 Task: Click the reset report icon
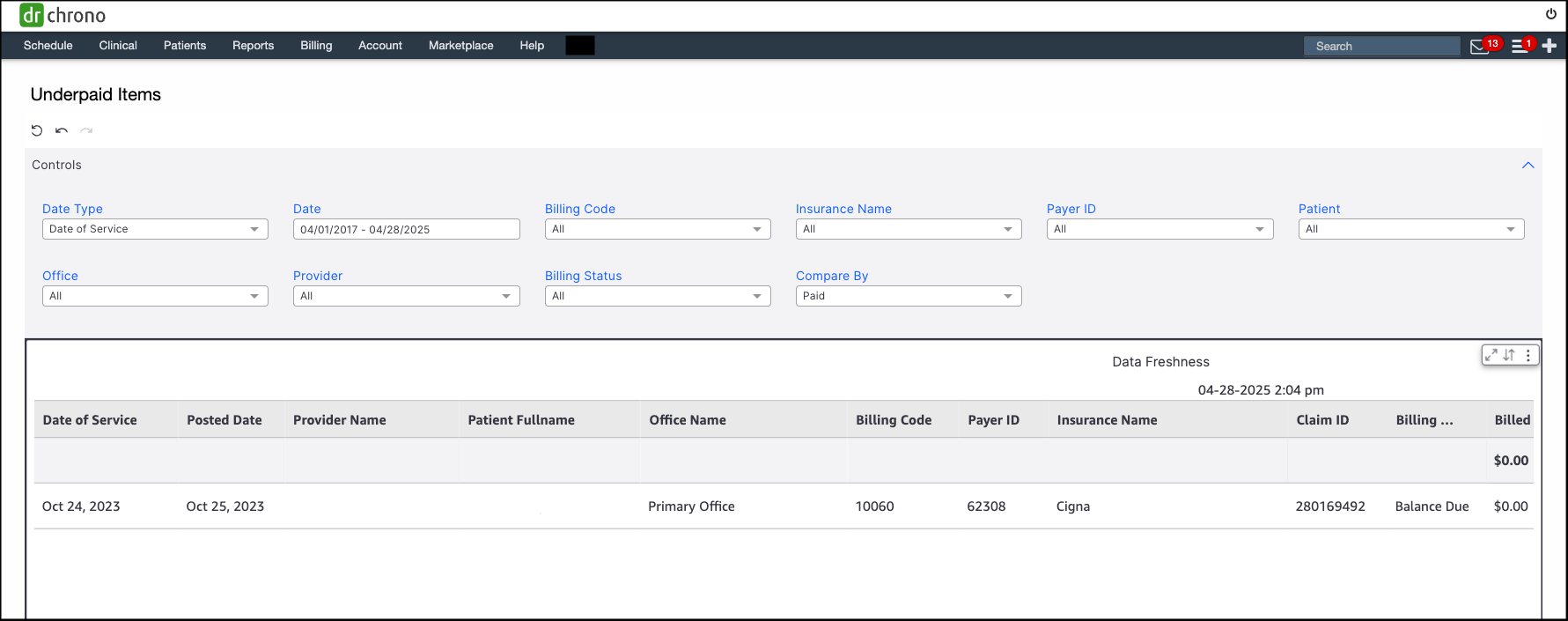coord(37,130)
